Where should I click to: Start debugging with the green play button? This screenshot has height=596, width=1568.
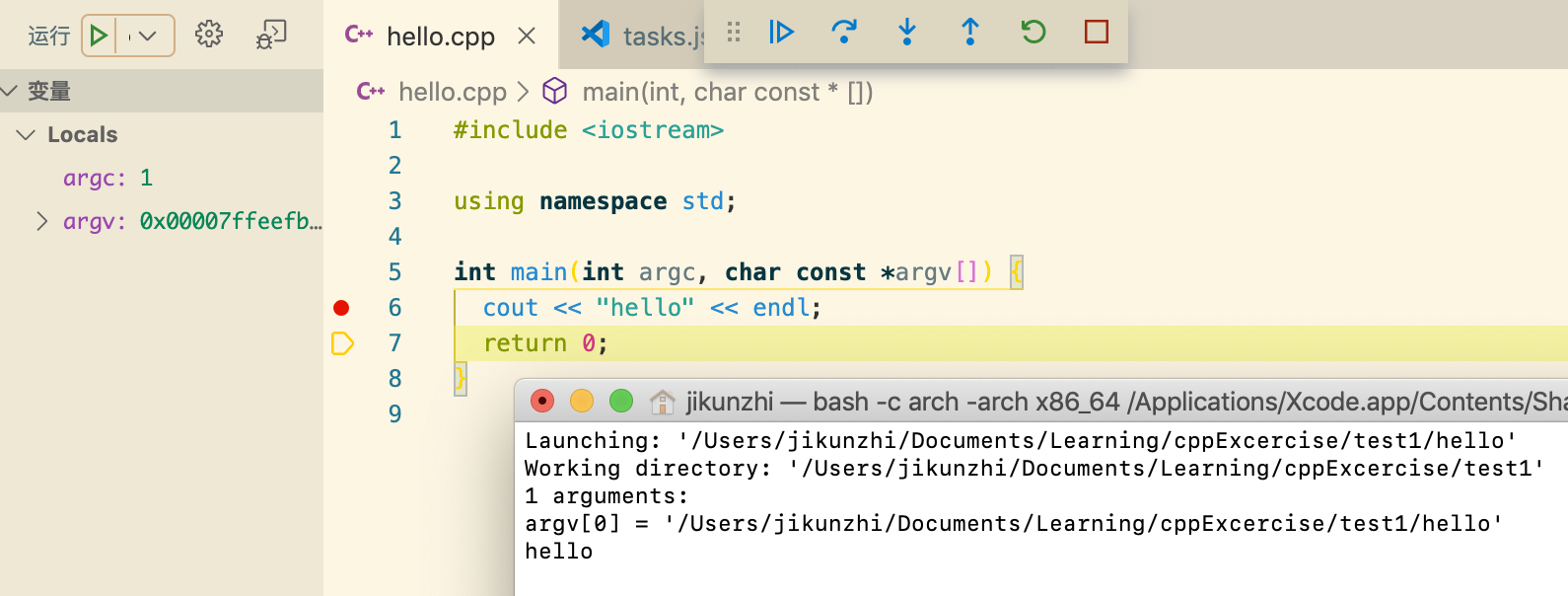[x=99, y=36]
